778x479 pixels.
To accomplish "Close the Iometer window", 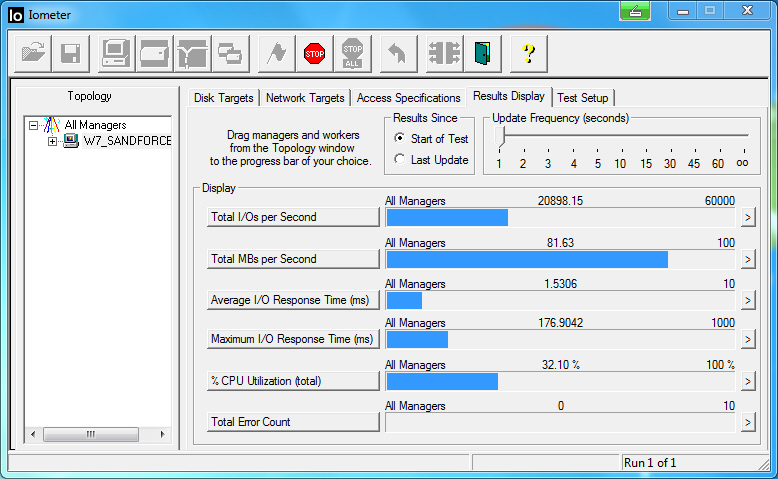I will point(747,11).
